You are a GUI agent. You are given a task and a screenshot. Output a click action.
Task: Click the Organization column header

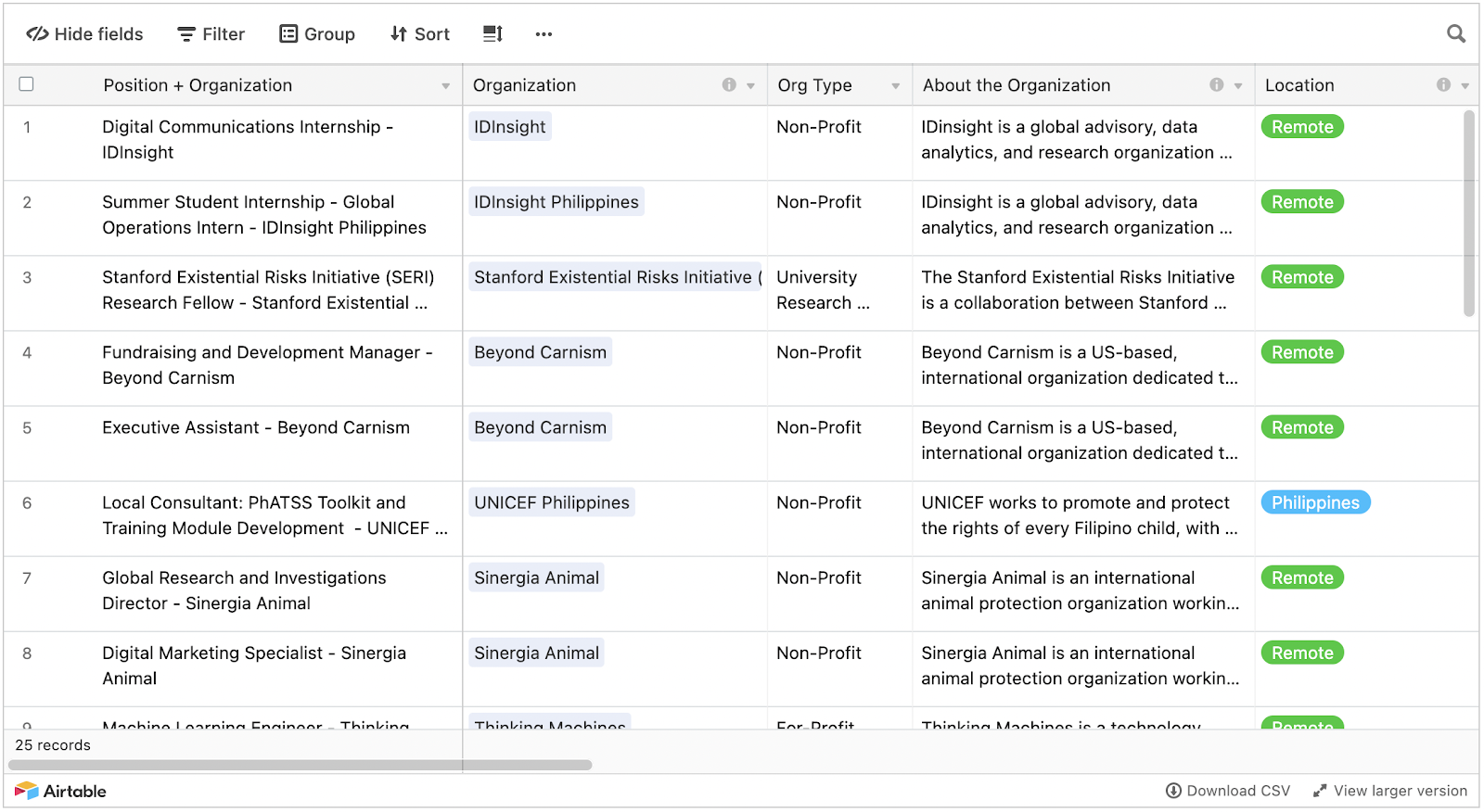(x=615, y=85)
